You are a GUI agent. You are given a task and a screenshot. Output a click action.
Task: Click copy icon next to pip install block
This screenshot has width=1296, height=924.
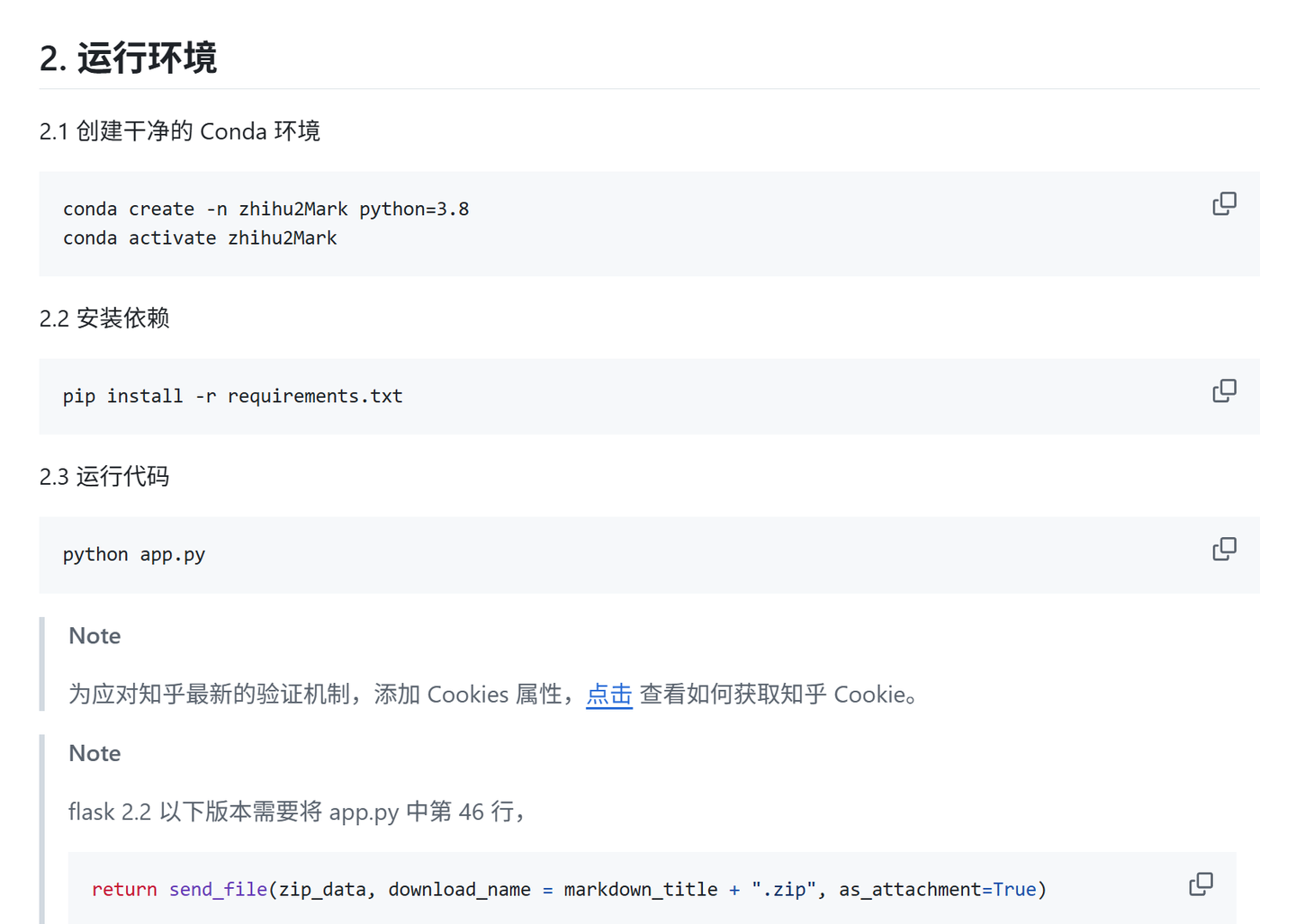[x=1224, y=390]
